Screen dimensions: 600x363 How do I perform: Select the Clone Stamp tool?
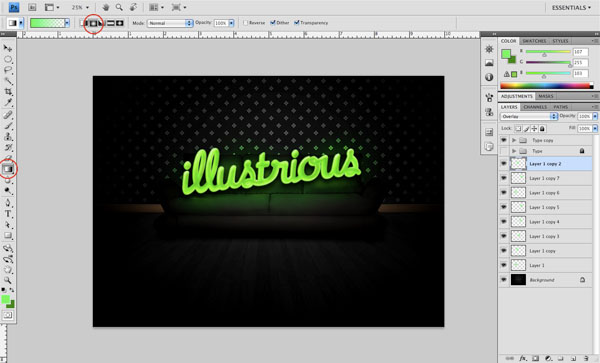pyautogui.click(x=8, y=137)
